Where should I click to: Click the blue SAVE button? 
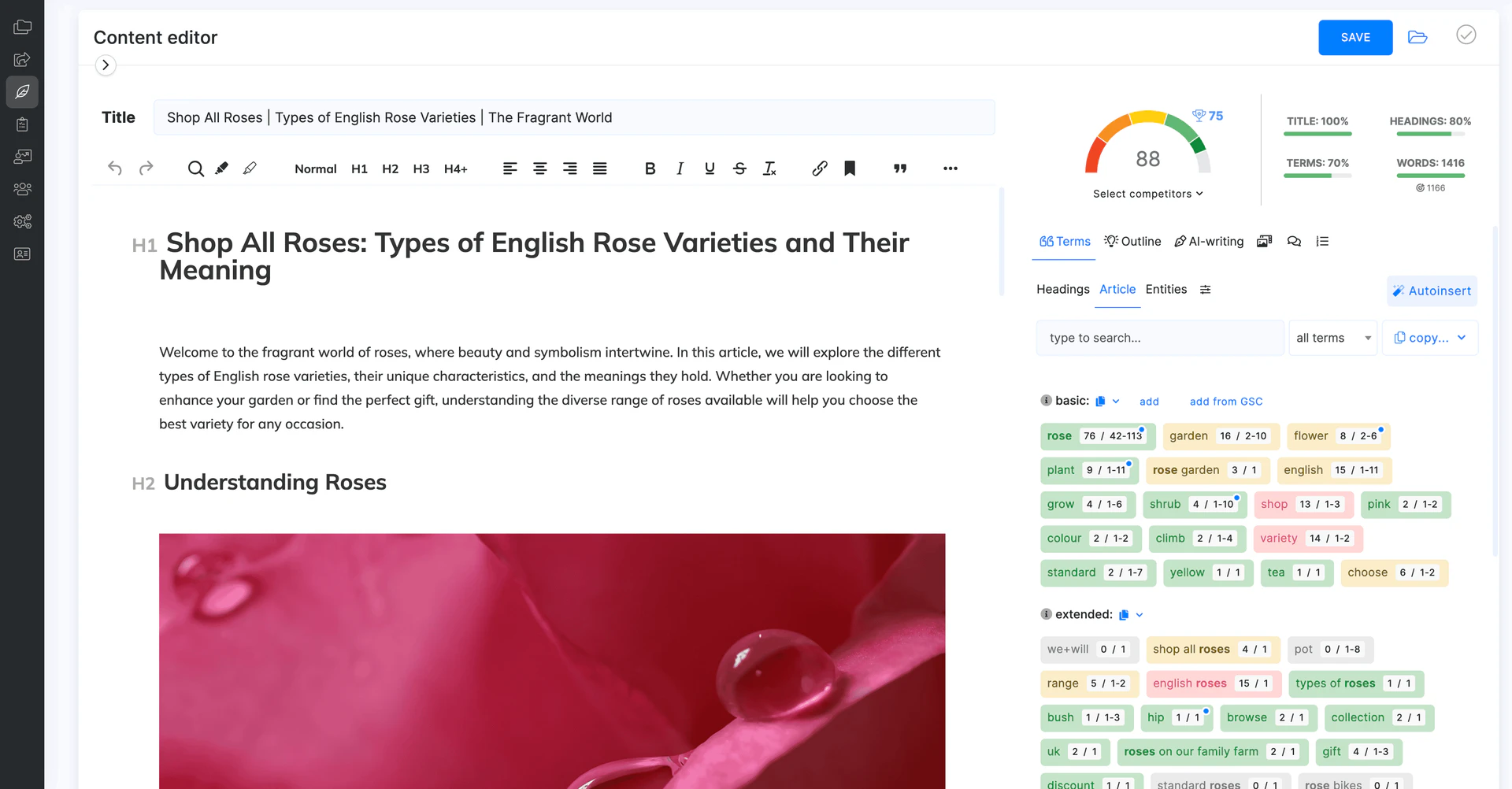pos(1354,38)
